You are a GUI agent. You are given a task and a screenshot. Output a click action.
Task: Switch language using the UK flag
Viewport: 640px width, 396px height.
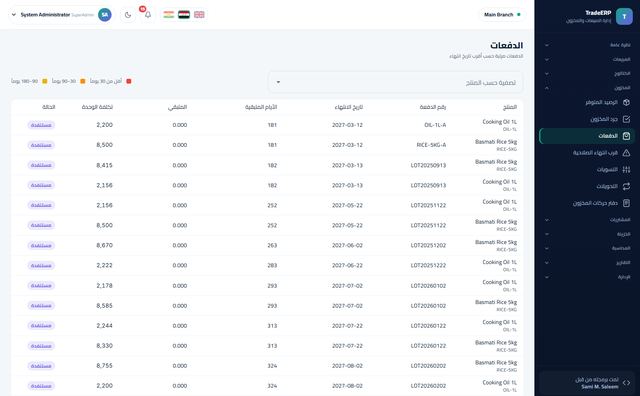tap(199, 15)
